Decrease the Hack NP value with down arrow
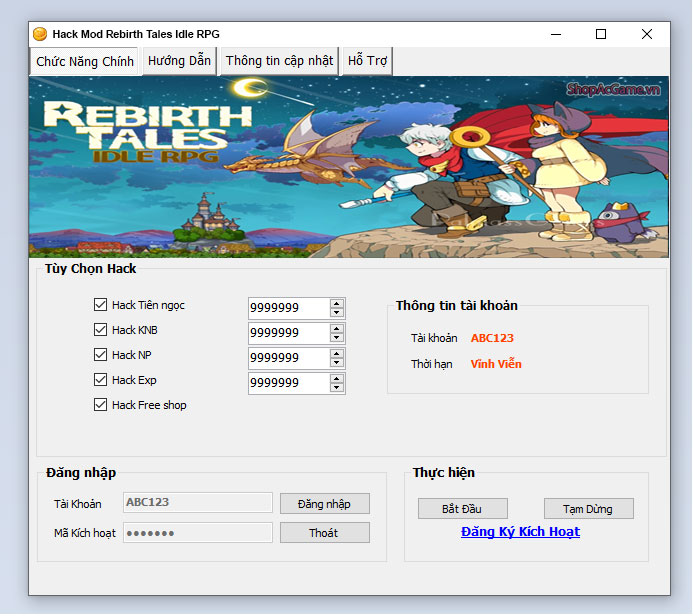Image resolution: width=693 pixels, height=616 pixels. 337,363
